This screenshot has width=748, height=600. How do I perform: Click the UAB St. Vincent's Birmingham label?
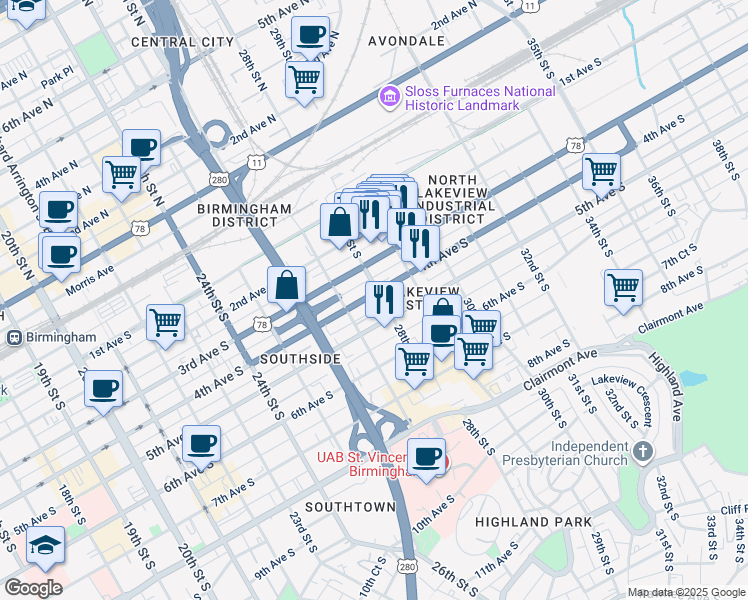pos(363,464)
